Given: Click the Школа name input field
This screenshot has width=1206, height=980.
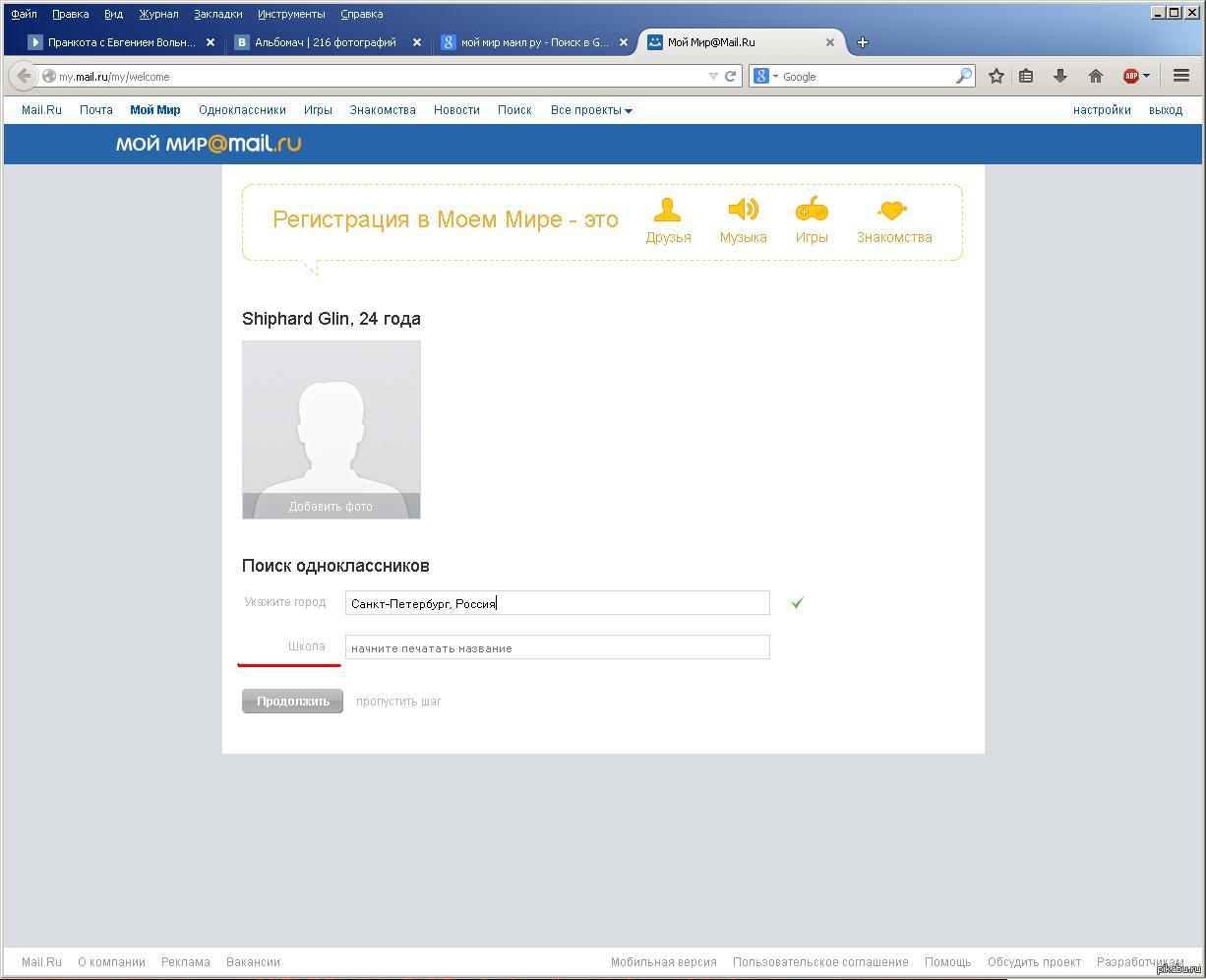Looking at the screenshot, I should pyautogui.click(x=557, y=647).
